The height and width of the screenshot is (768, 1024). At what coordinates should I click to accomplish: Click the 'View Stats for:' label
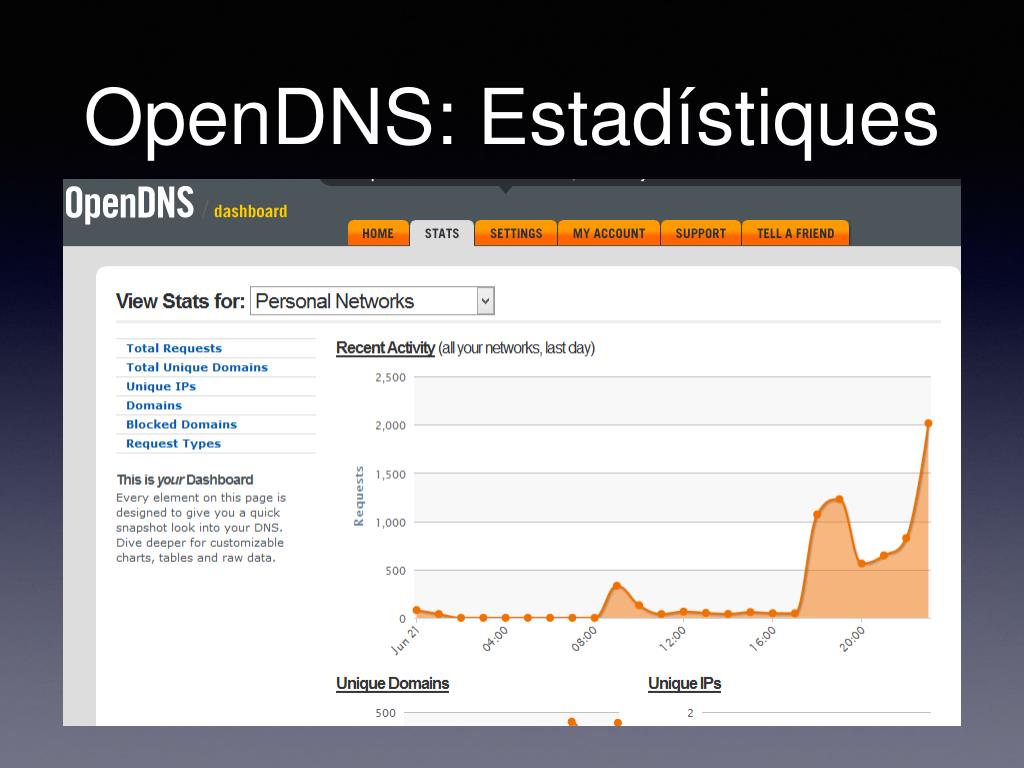180,301
